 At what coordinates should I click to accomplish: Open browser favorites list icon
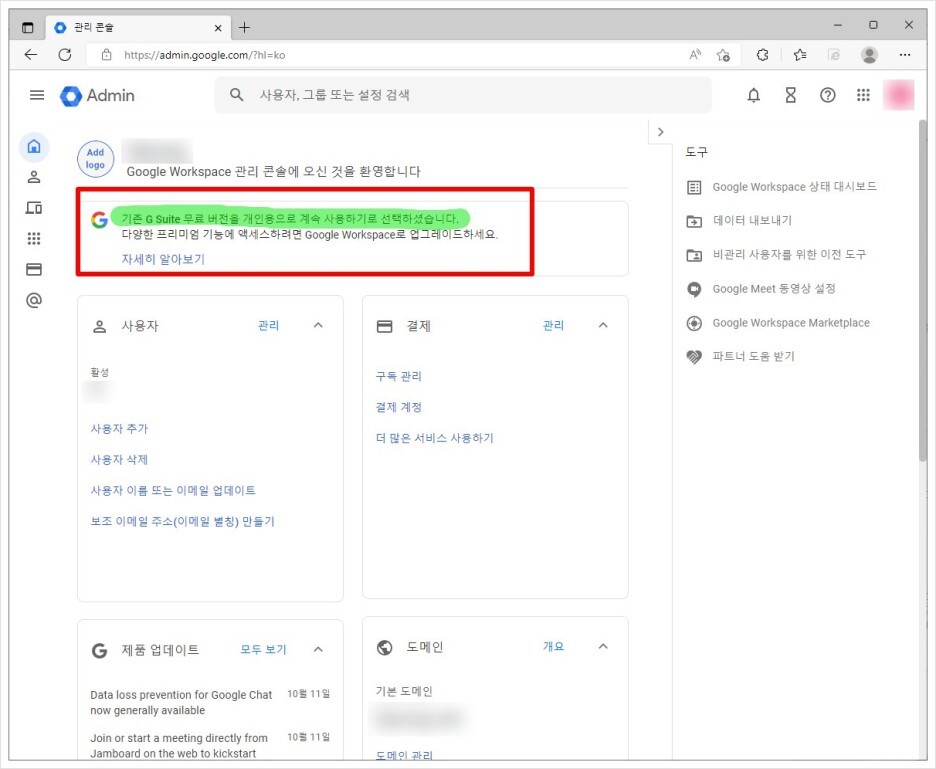[x=800, y=55]
